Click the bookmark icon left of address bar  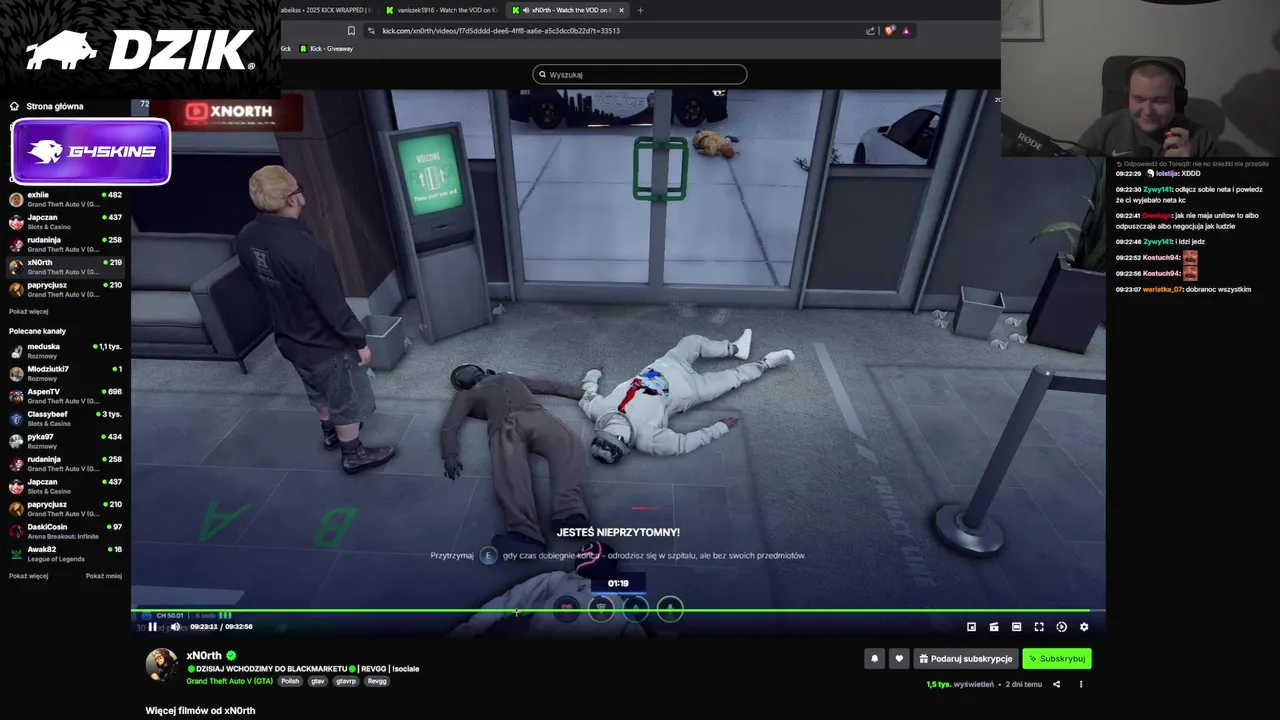(x=351, y=31)
